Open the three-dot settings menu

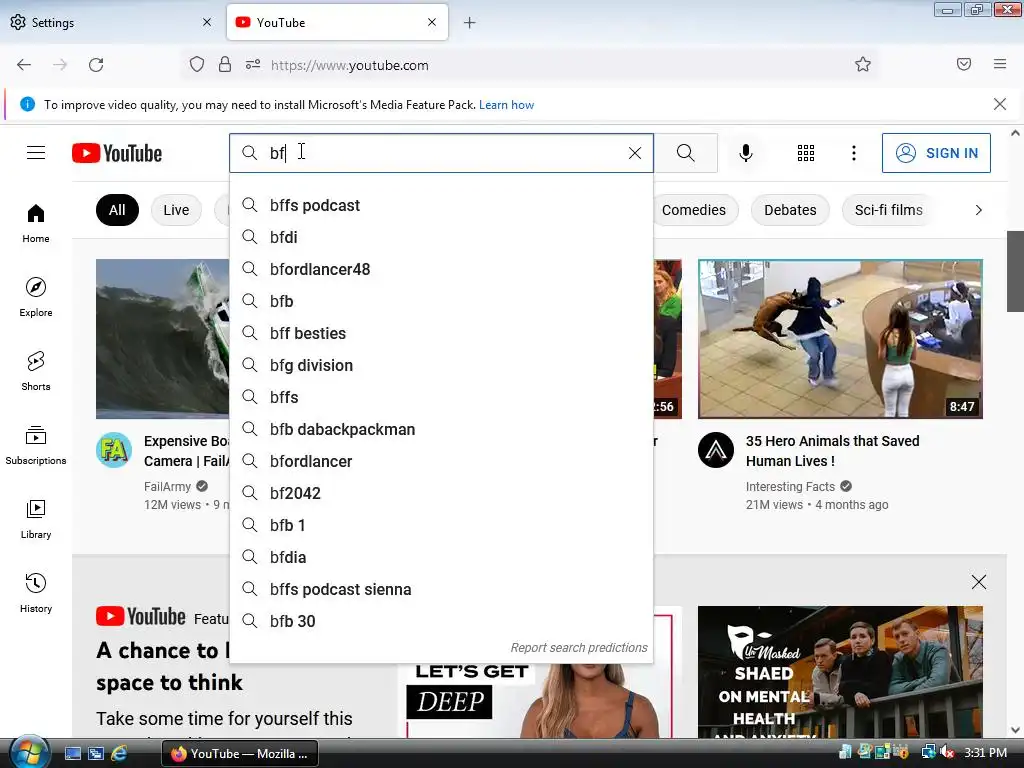click(854, 153)
